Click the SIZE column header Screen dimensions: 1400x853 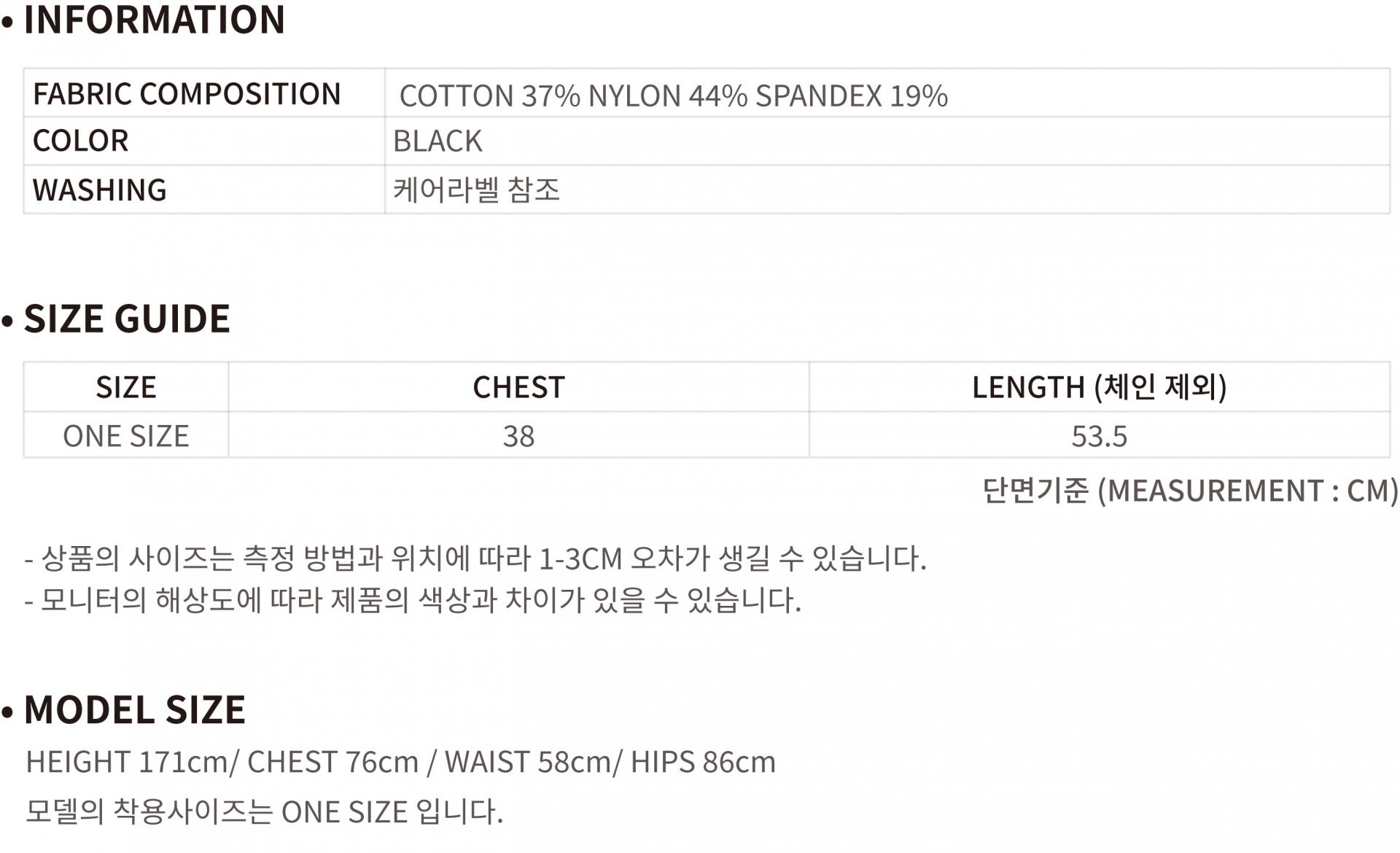click(126, 387)
